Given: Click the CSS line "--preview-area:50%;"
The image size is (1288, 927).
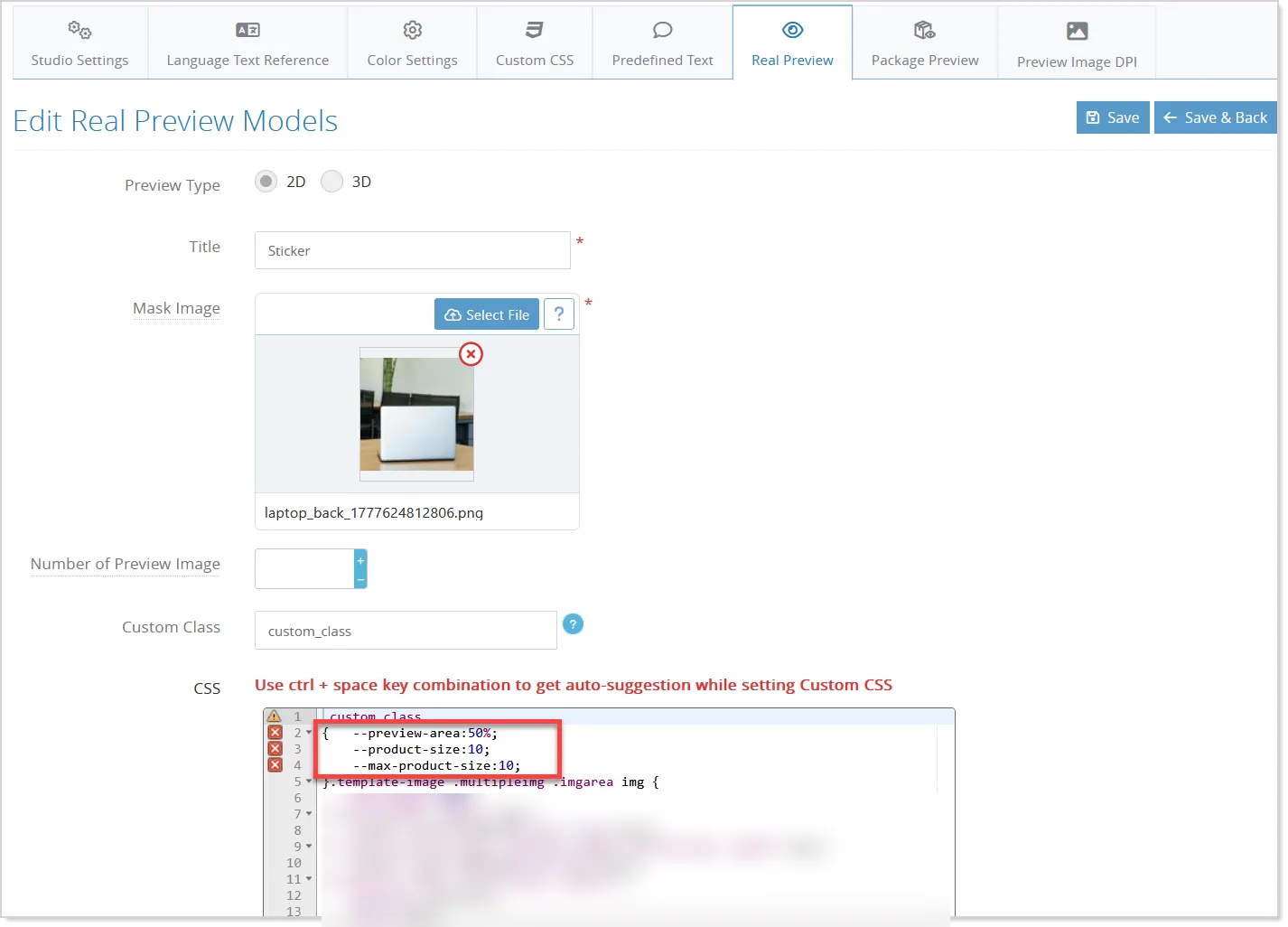Looking at the screenshot, I should pos(425,733).
